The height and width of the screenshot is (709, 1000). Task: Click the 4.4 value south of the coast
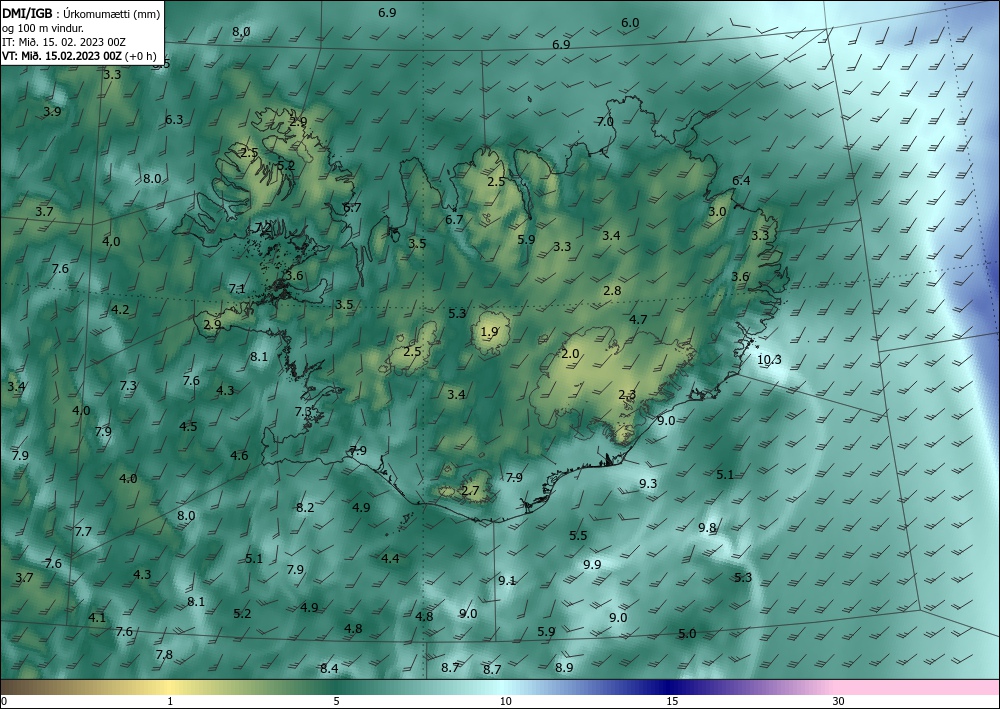pyautogui.click(x=390, y=559)
